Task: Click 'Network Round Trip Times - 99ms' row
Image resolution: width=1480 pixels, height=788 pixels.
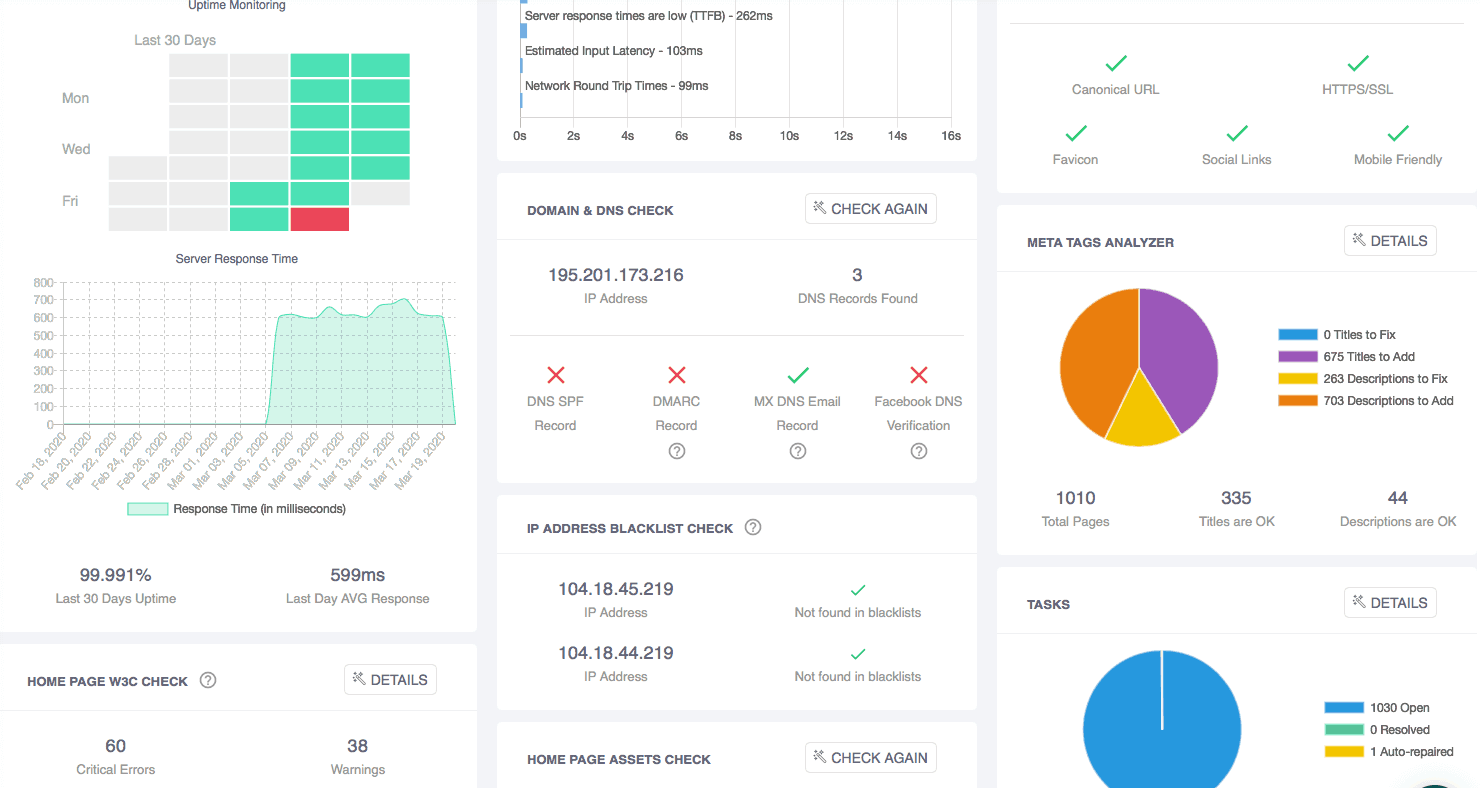Action: (617, 86)
